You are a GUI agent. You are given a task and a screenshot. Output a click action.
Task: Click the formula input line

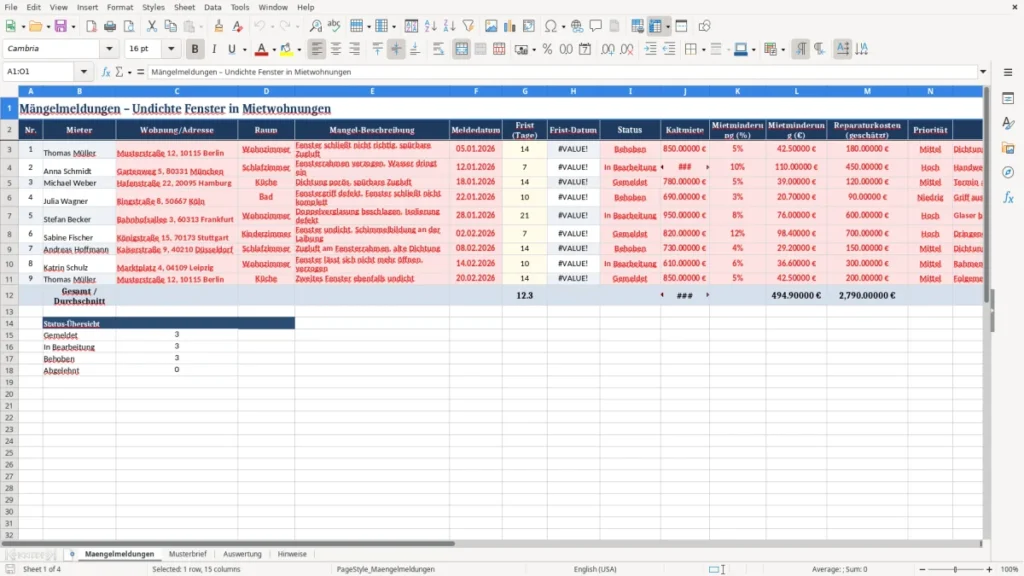click(x=562, y=72)
